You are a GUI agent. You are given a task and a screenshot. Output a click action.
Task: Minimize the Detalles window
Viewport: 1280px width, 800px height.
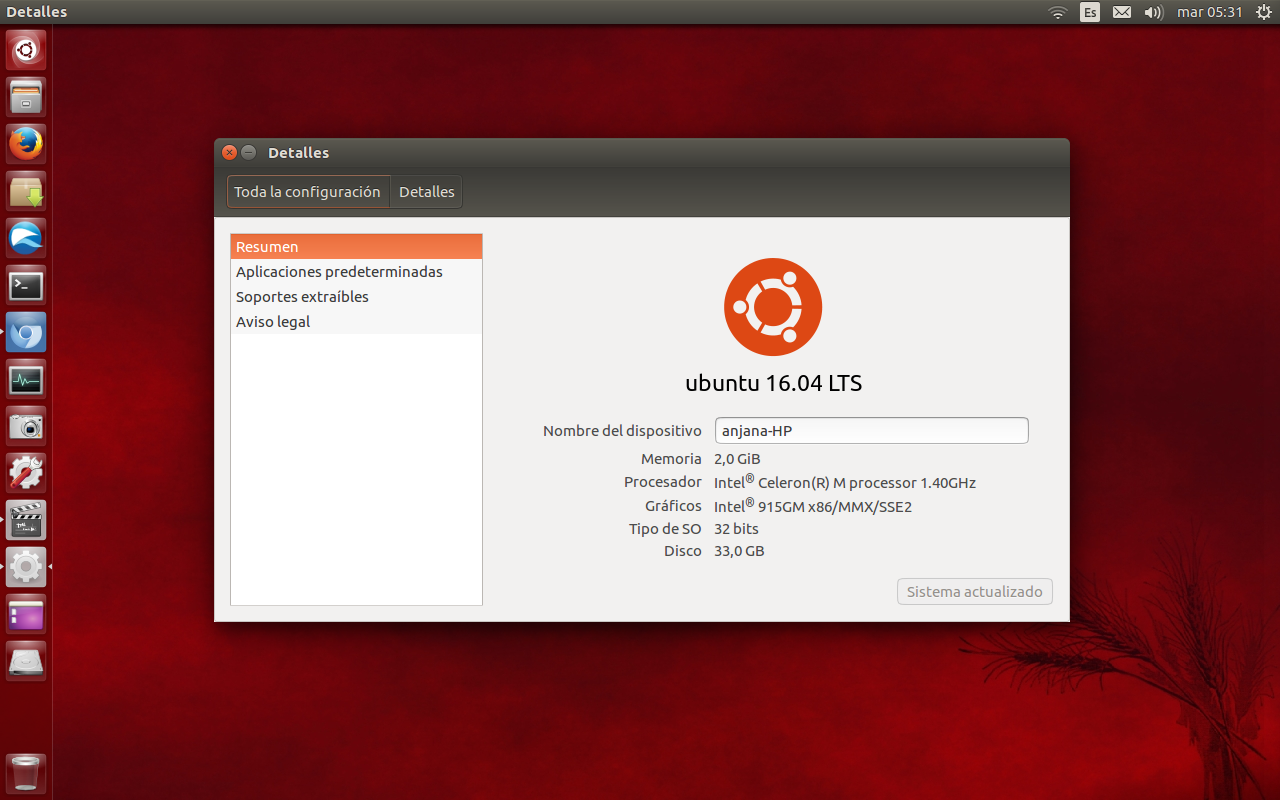pos(249,153)
